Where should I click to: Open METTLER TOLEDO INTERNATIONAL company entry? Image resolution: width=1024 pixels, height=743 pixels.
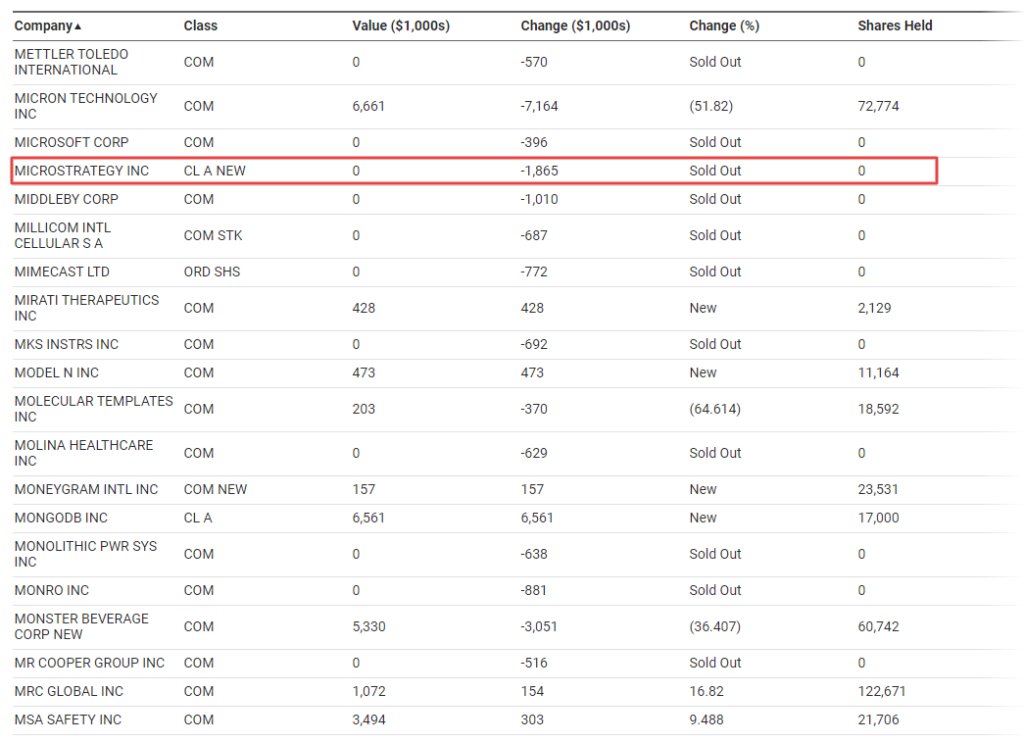coord(72,62)
